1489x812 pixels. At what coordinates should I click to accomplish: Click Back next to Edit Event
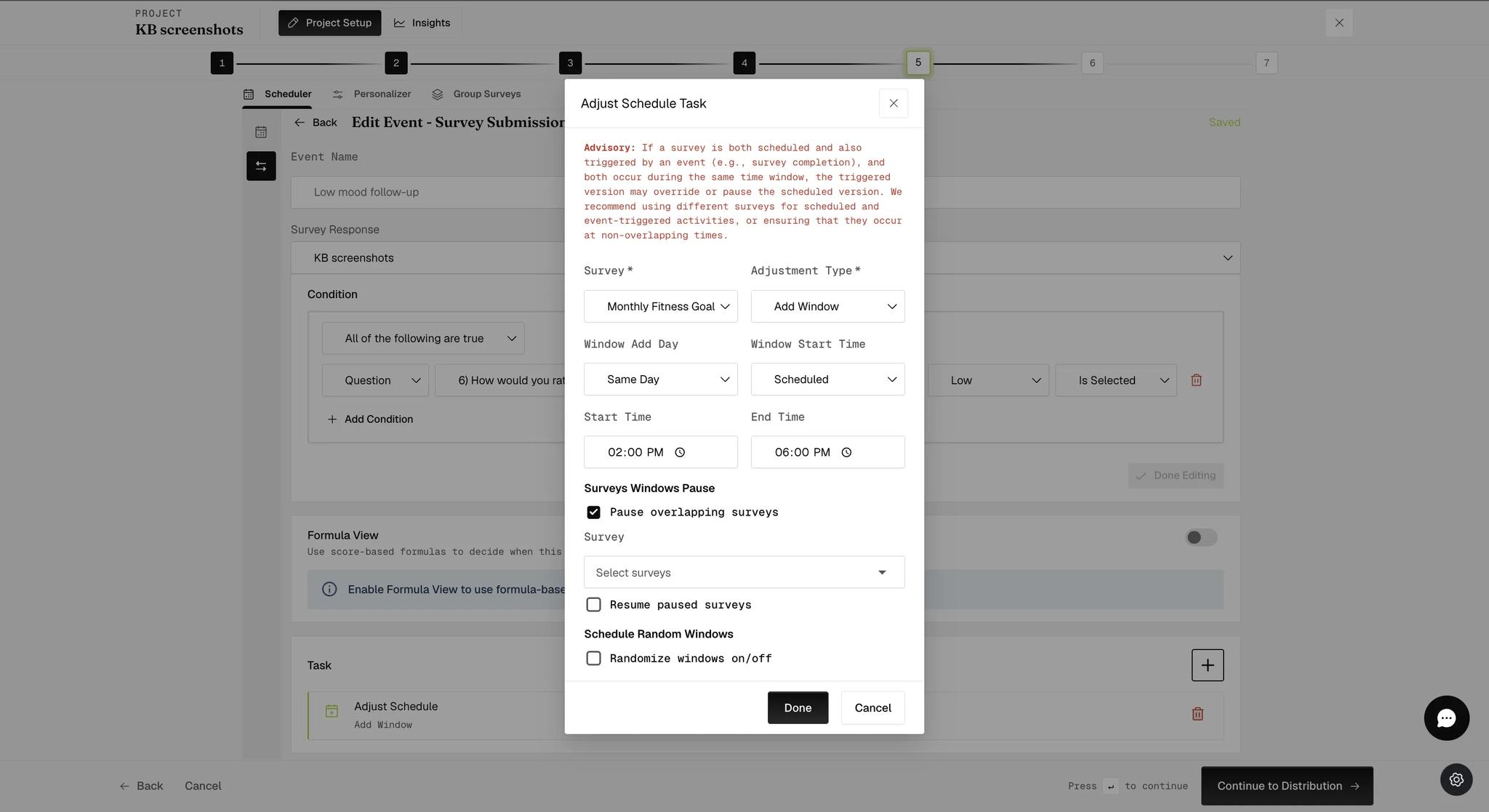[x=316, y=122]
